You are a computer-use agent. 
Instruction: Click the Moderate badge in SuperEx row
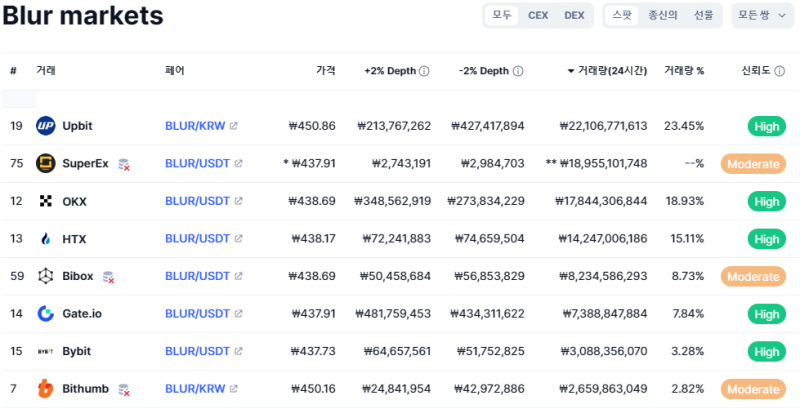753,164
